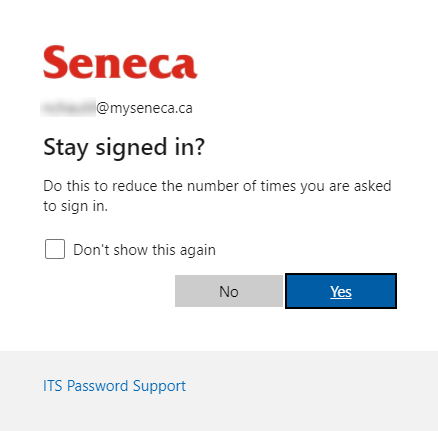Click the word "Password" in footer link
Image resolution: width=438 pixels, height=431 pixels.
point(97,386)
